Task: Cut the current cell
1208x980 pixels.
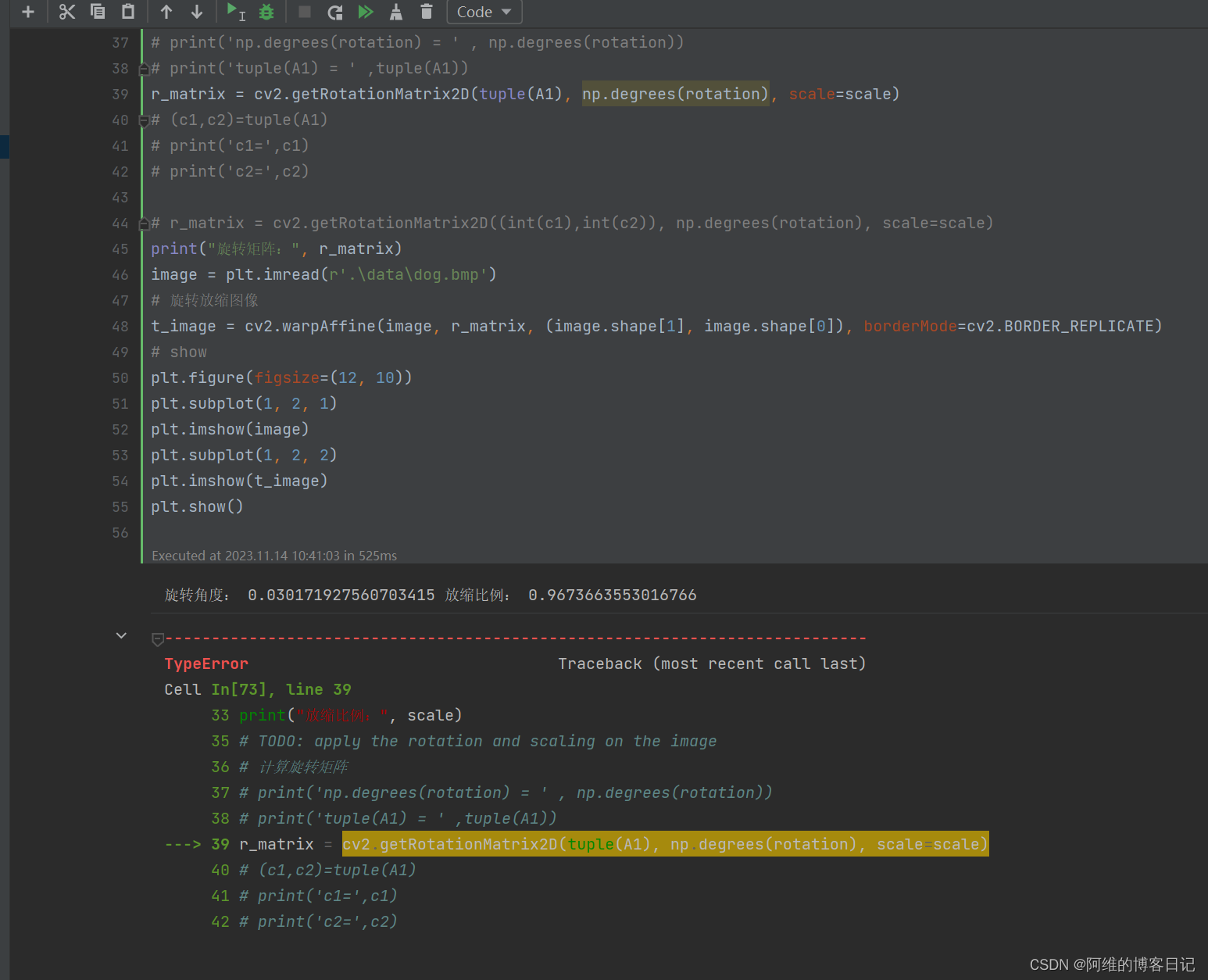Action: coord(67,12)
